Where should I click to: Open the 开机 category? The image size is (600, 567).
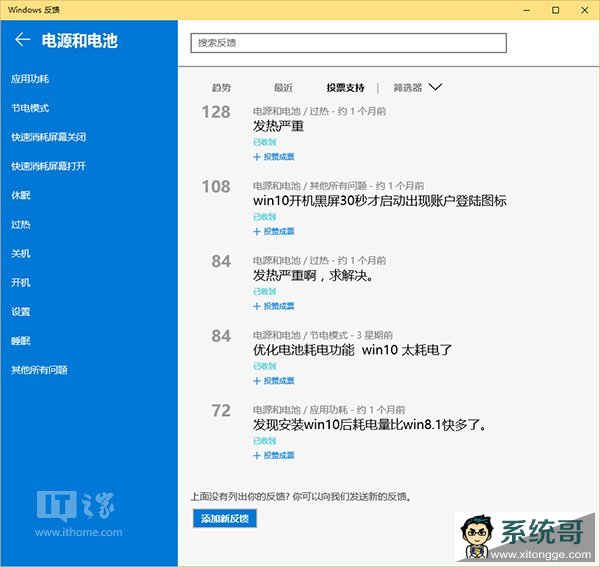tap(21, 282)
